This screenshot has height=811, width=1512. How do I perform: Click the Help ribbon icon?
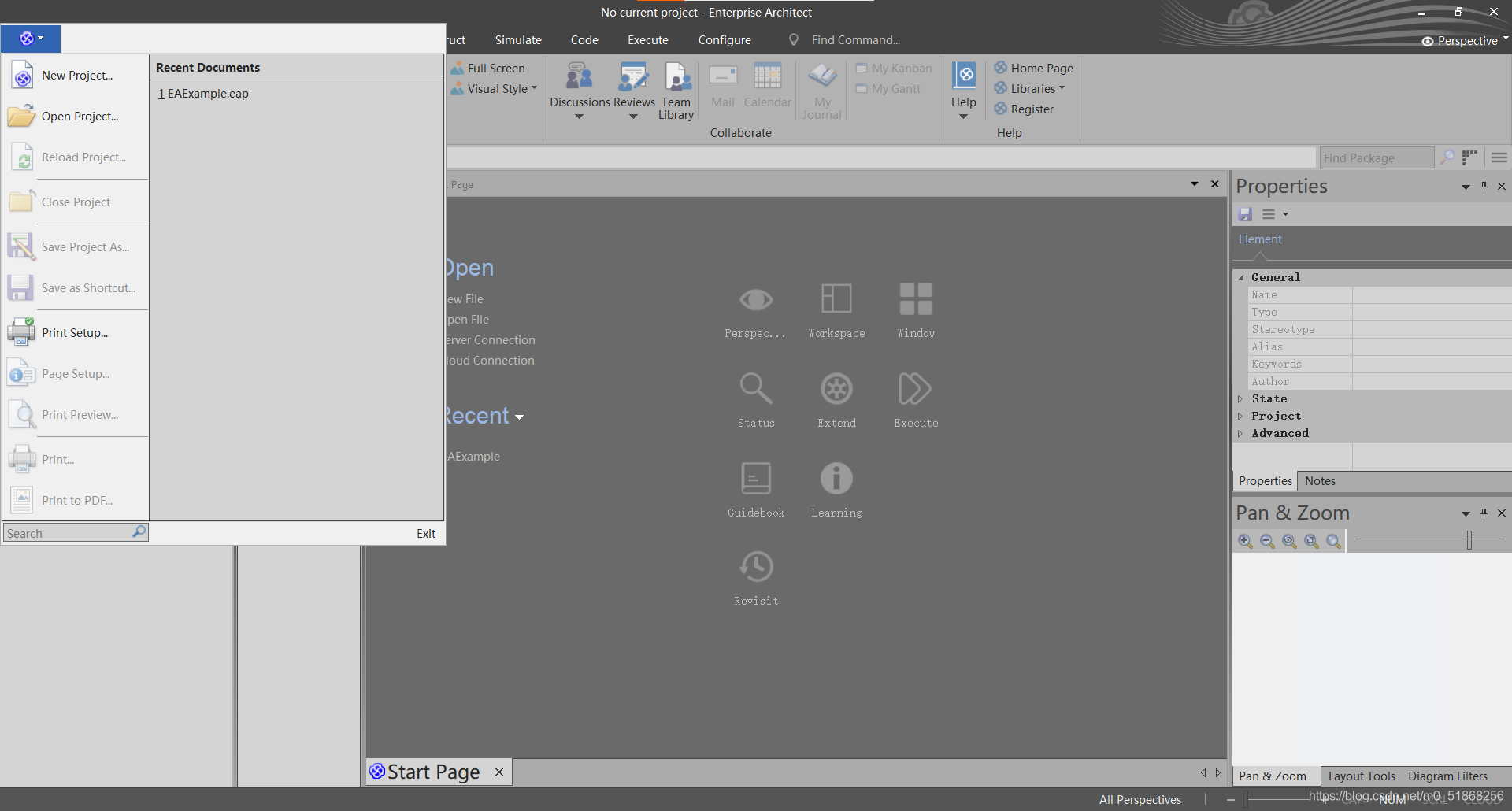pyautogui.click(x=964, y=76)
